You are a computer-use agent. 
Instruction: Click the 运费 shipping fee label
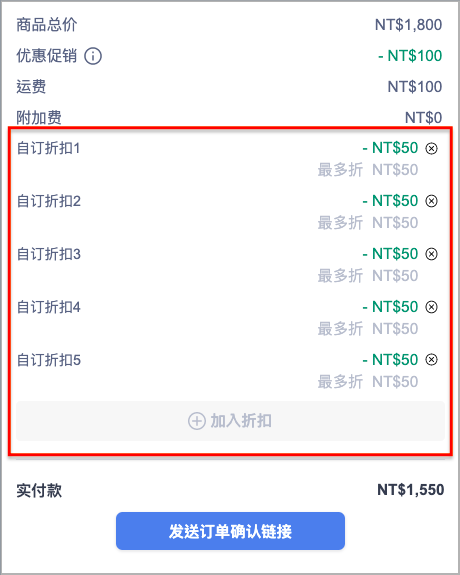coord(31,87)
